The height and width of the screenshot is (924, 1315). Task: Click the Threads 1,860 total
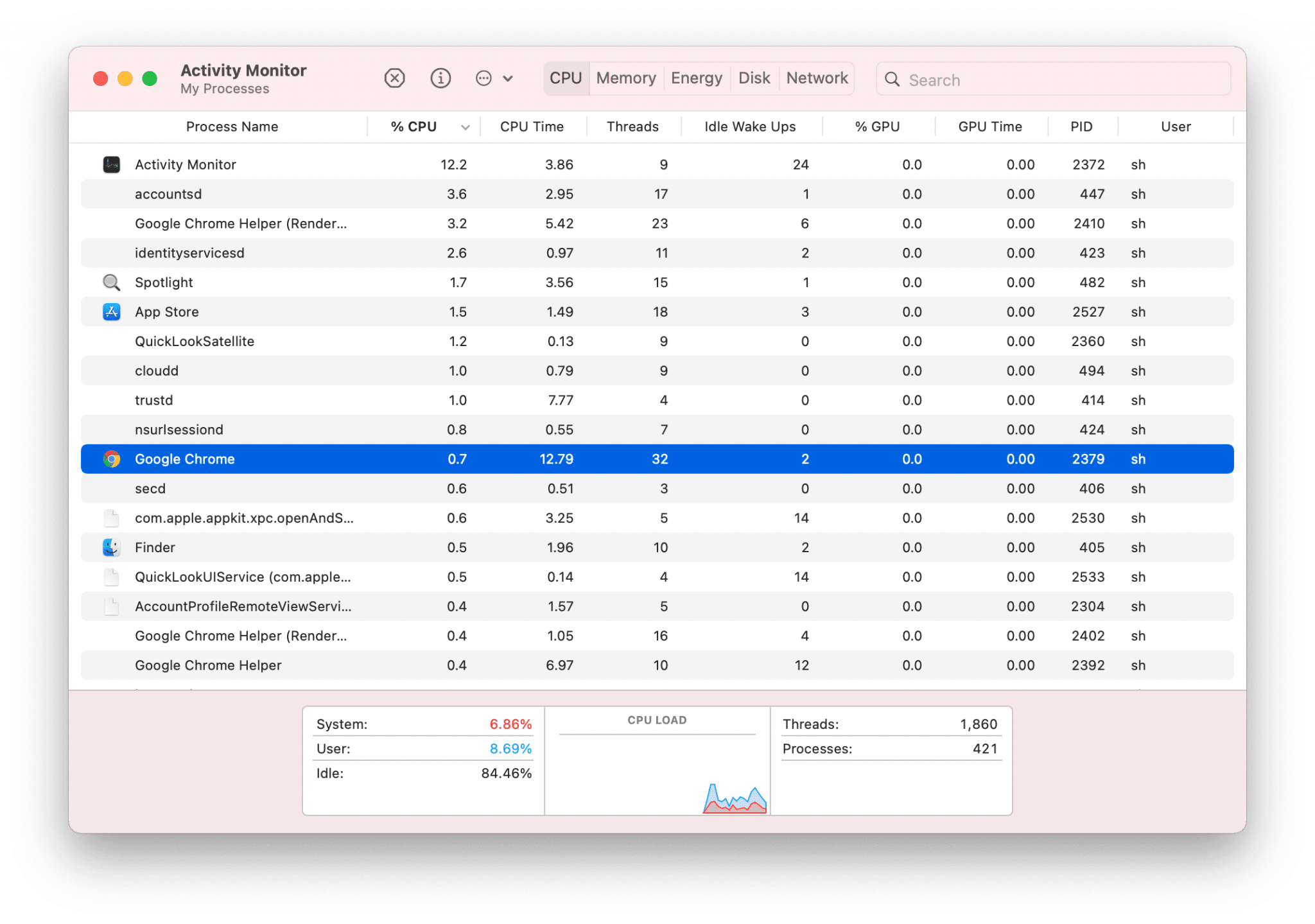(979, 724)
